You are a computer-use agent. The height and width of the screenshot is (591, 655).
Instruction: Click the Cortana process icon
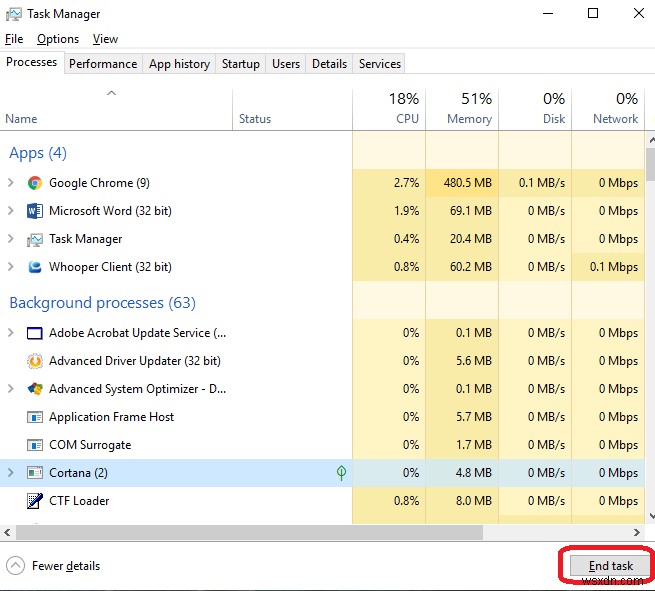35,473
